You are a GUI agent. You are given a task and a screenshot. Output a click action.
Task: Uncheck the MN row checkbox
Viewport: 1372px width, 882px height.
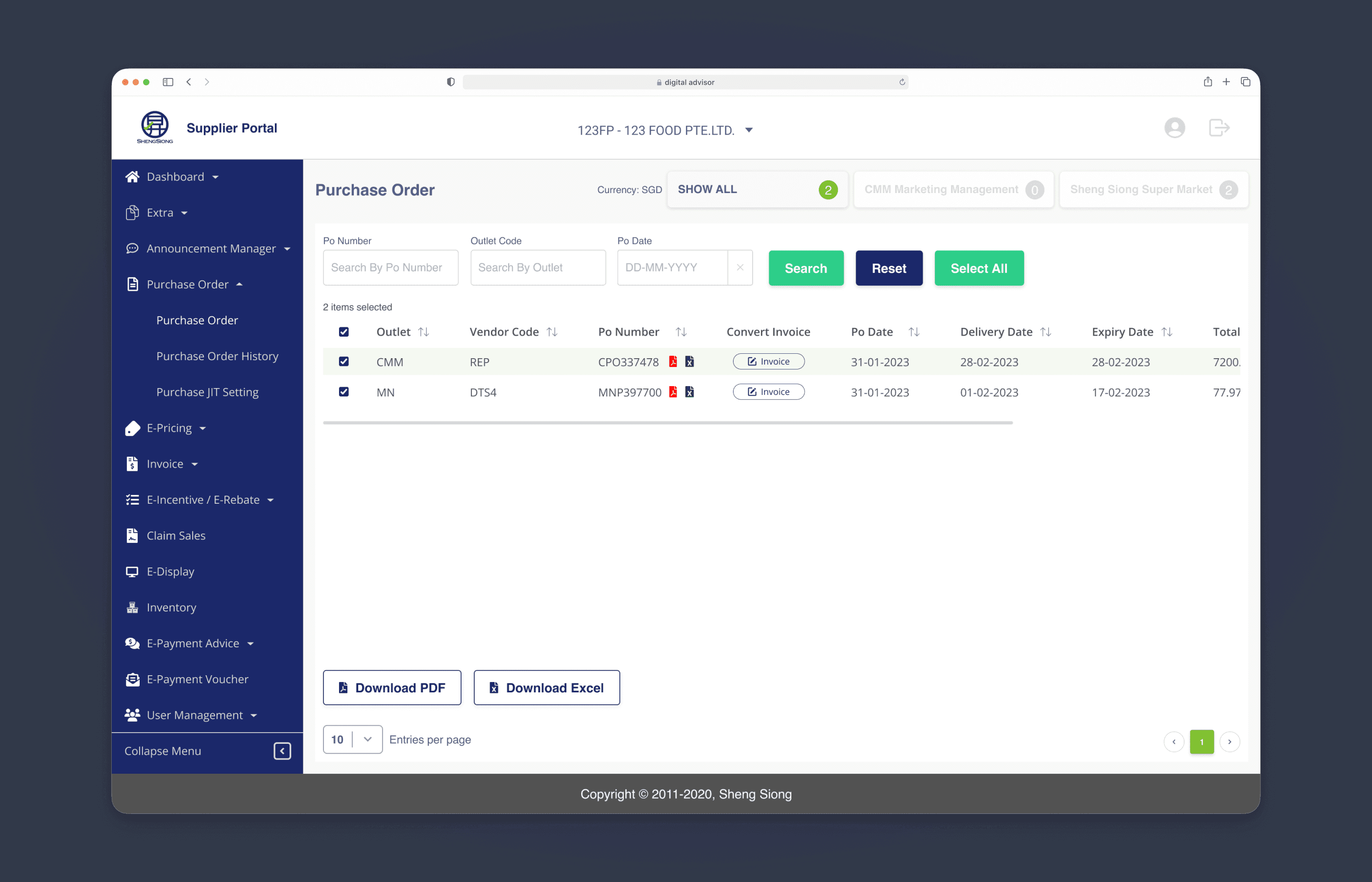click(343, 392)
